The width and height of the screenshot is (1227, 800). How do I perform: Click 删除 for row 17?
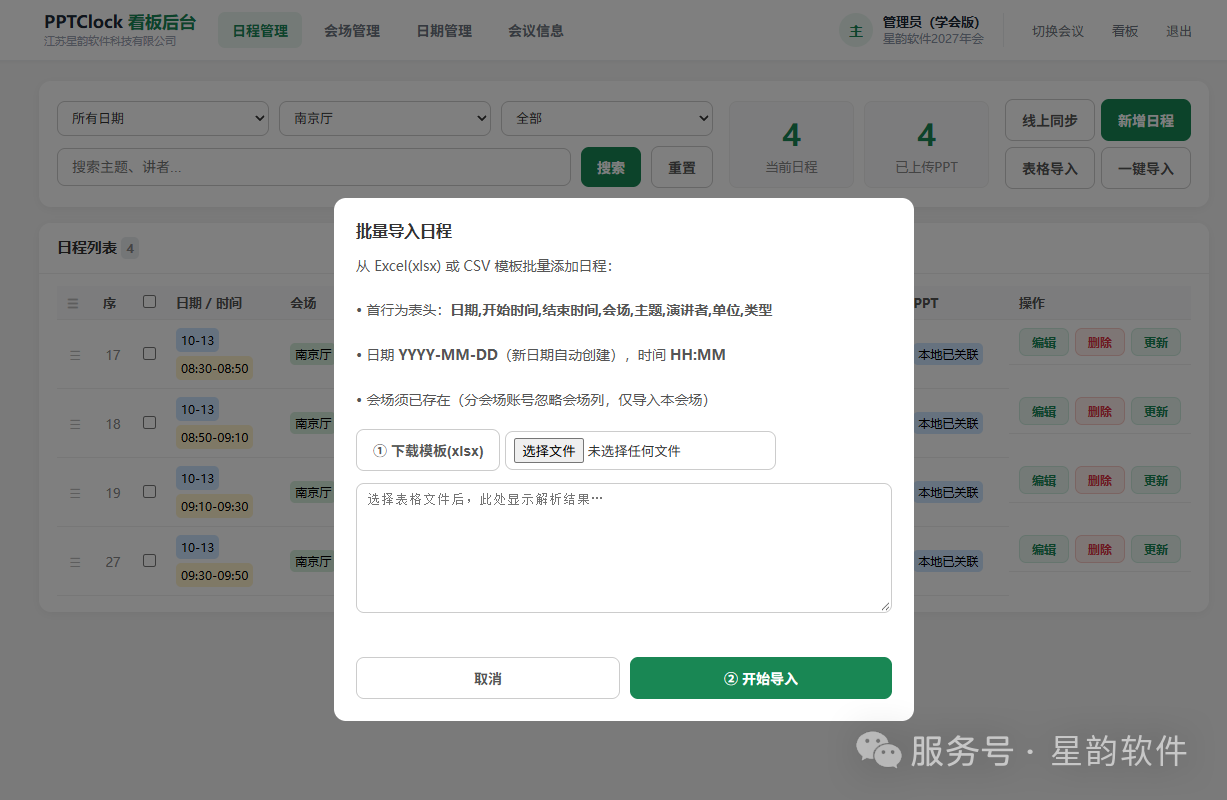pyautogui.click(x=1100, y=342)
